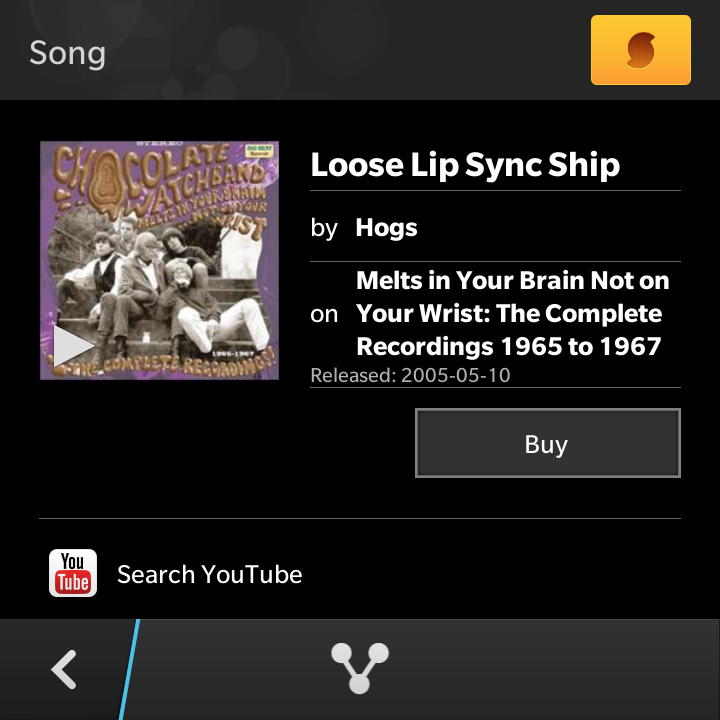720x720 pixels.
Task: Open the share icon in bottom bar
Action: pyautogui.click(x=359, y=668)
